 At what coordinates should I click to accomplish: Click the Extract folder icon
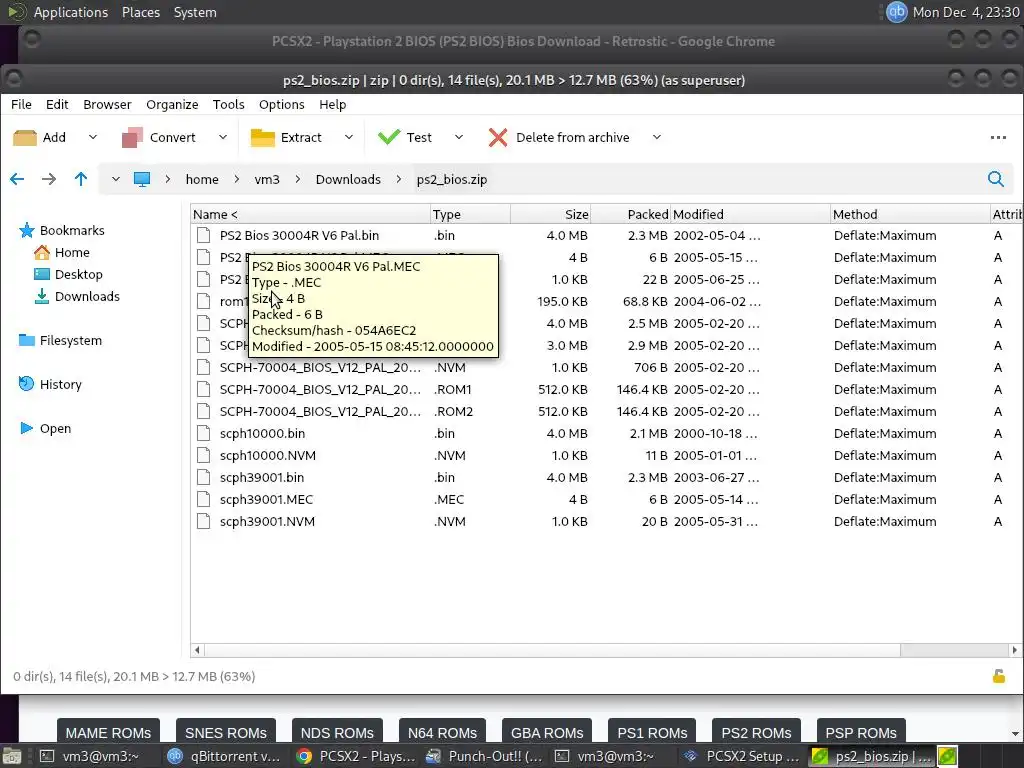click(263, 138)
